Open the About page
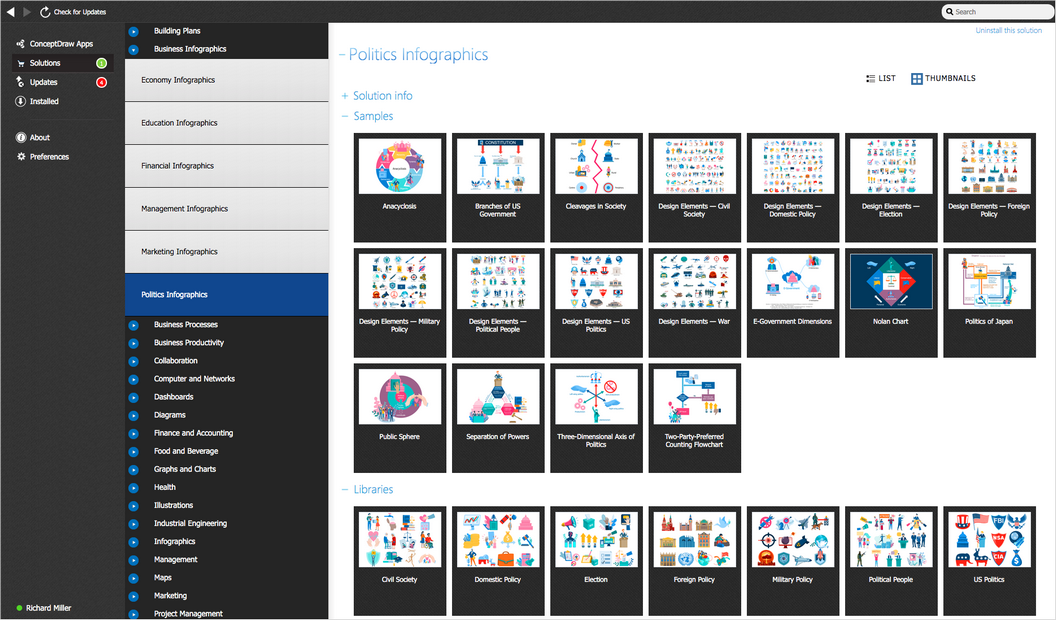This screenshot has width=1056, height=620. pos(40,137)
